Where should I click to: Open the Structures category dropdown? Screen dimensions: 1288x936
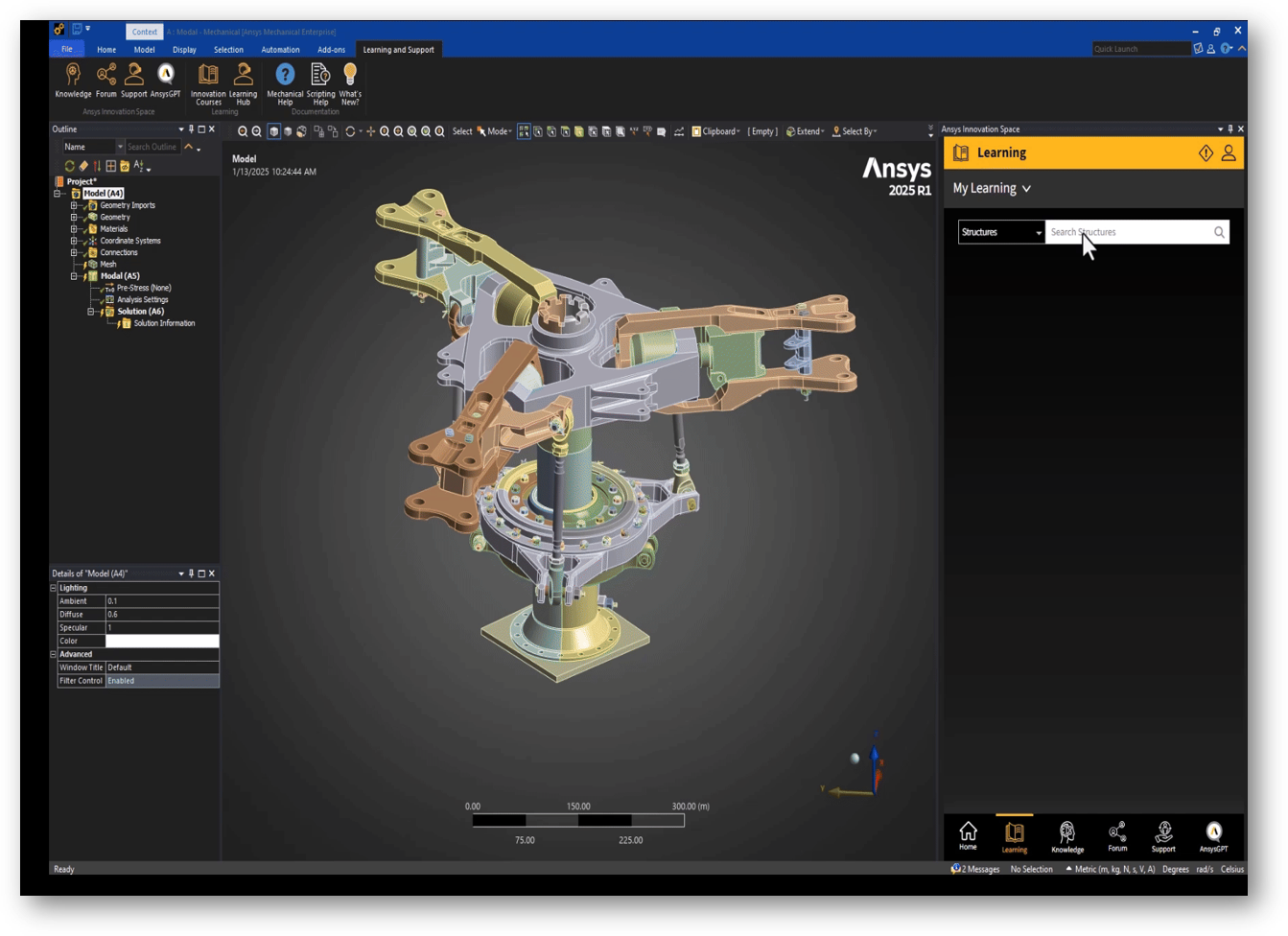[1001, 232]
